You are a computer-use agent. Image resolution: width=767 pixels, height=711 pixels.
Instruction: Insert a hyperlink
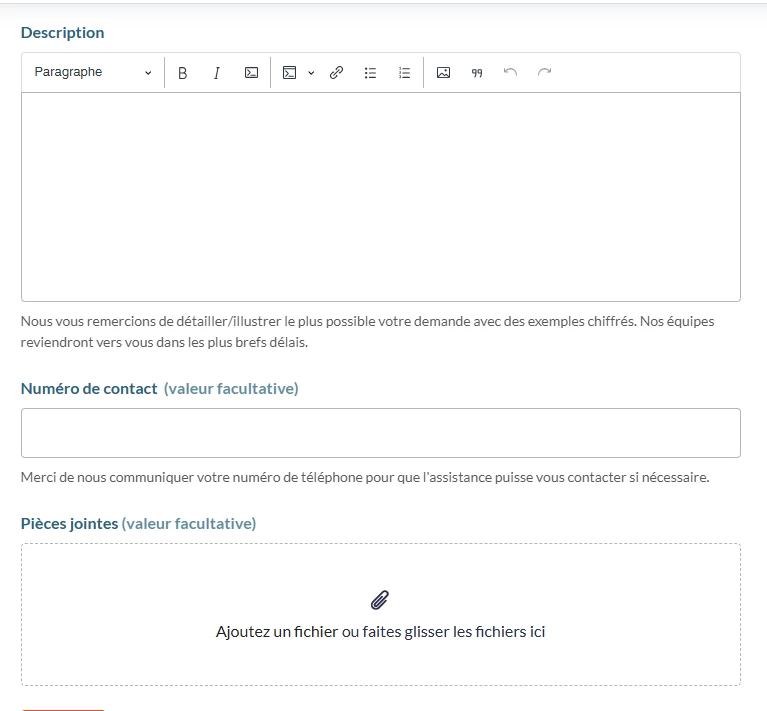336,73
